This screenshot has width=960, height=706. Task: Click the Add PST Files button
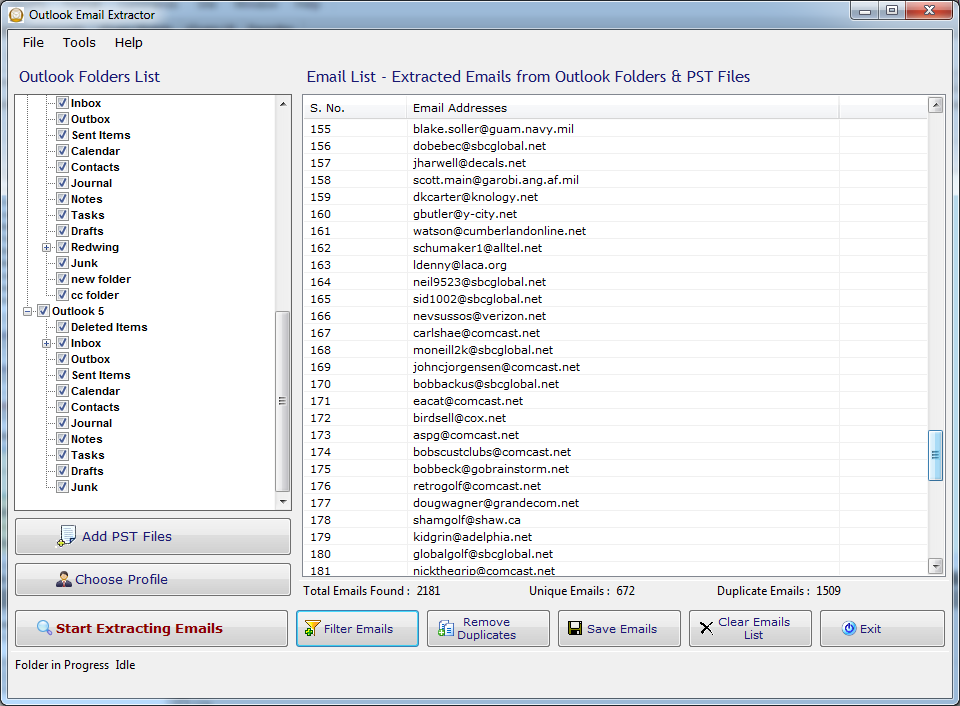(x=153, y=536)
